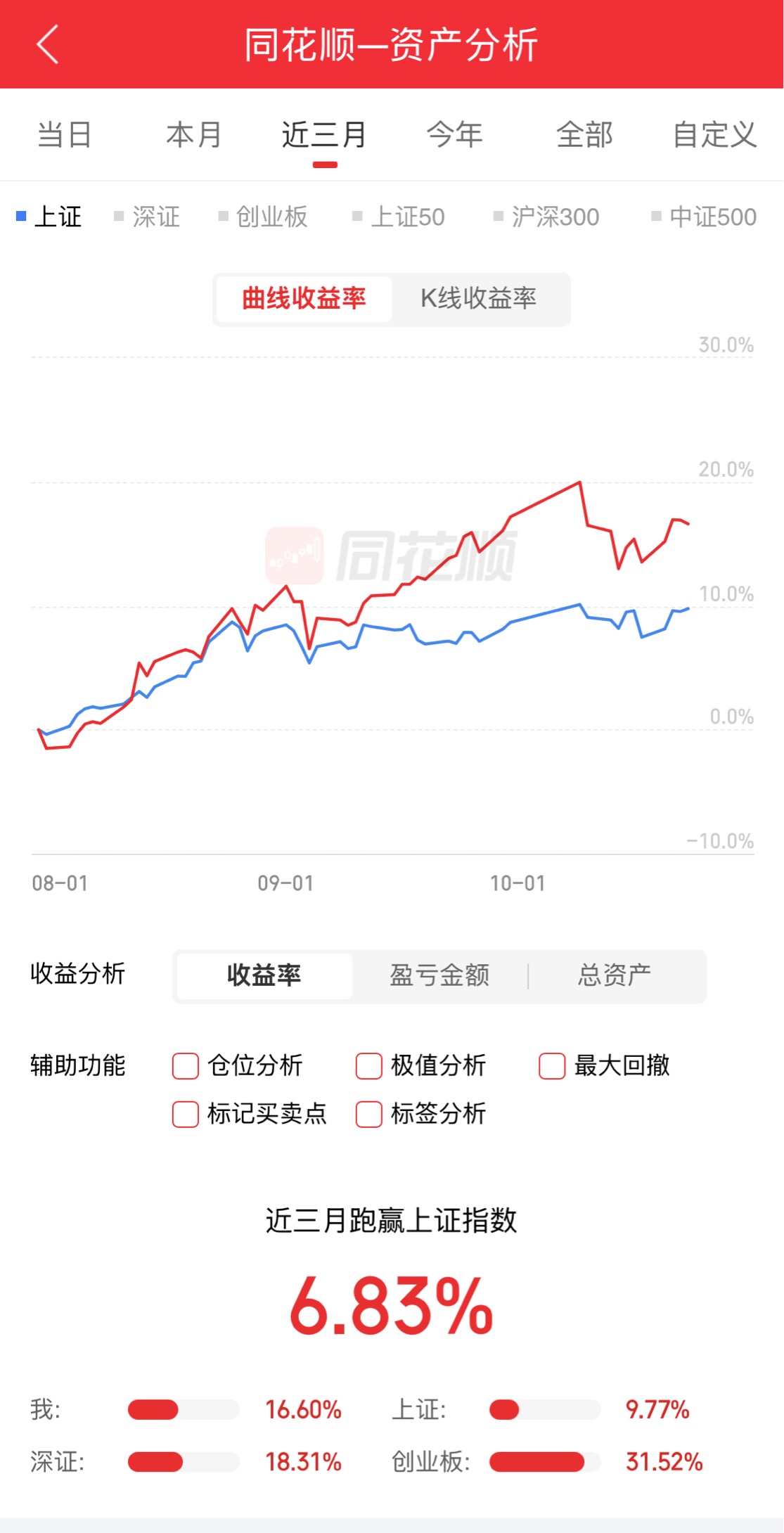Tick the 标签分析 checkbox
The image size is (784, 1533).
tap(369, 1114)
